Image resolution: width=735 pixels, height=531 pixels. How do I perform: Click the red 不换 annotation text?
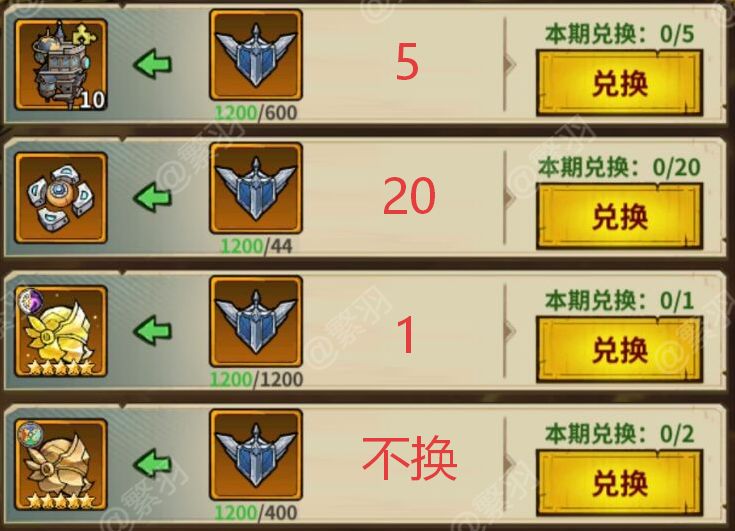409,458
